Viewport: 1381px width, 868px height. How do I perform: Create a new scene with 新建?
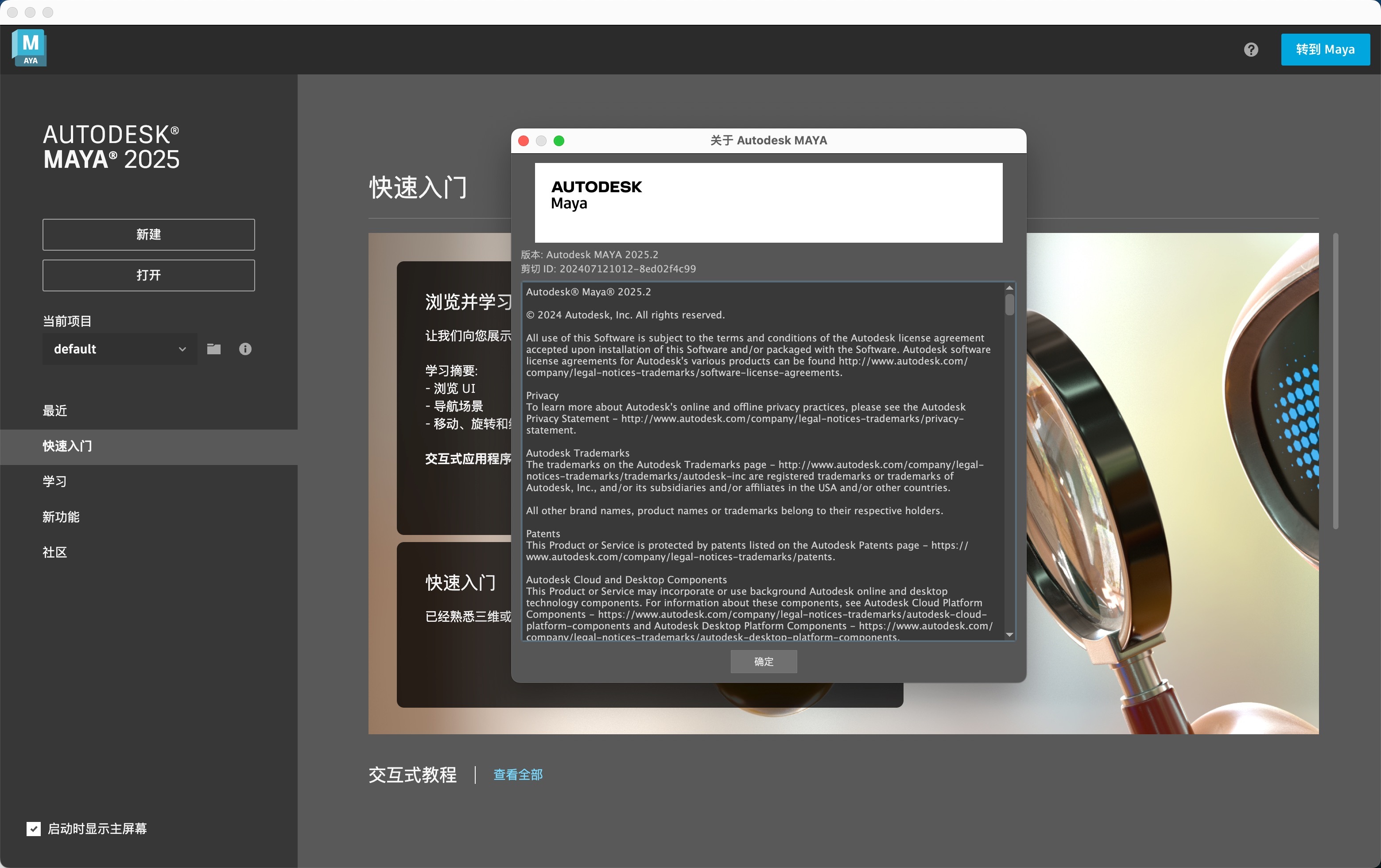148,234
